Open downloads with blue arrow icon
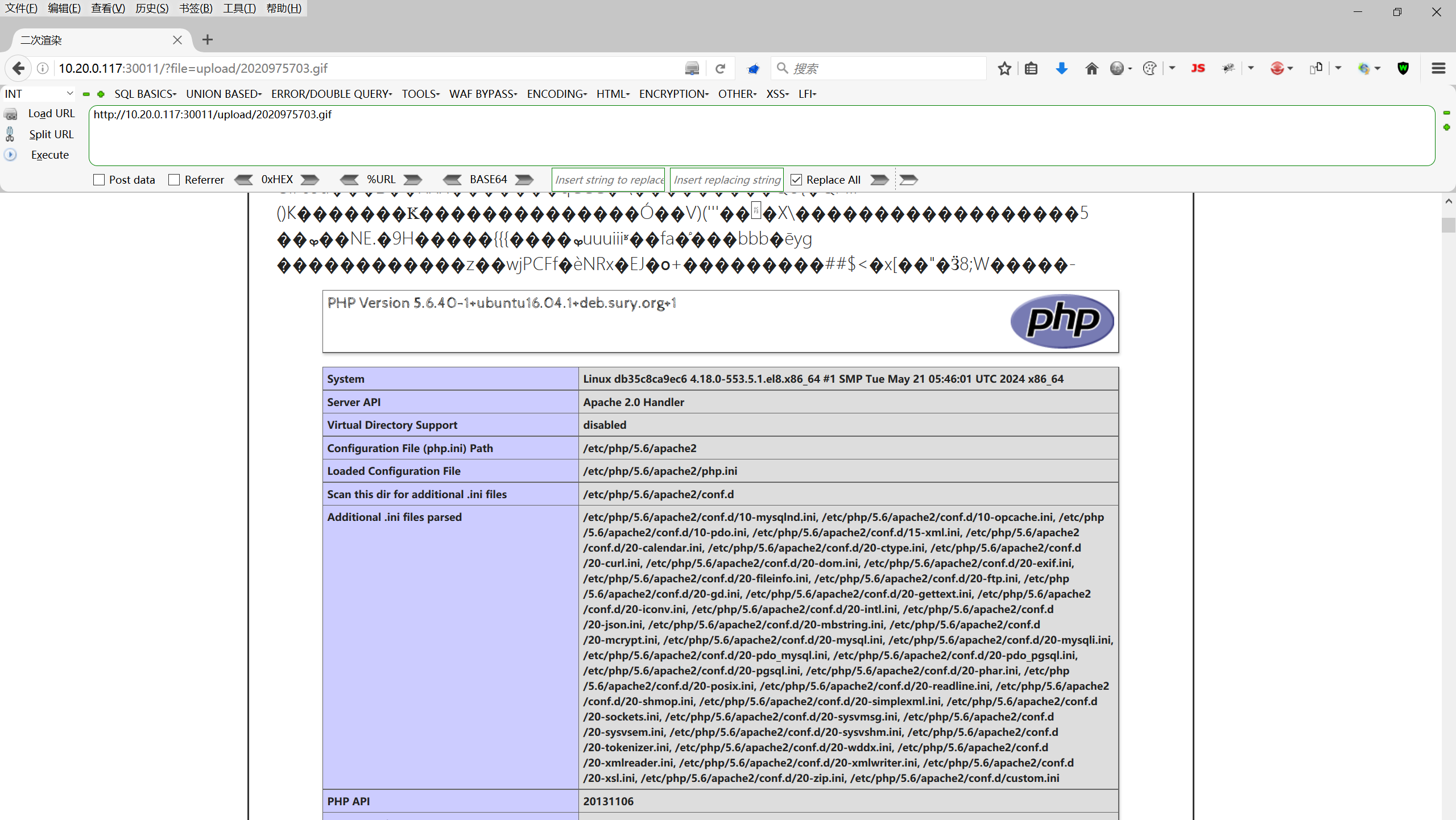Image resolution: width=1456 pixels, height=820 pixels. click(1061, 68)
